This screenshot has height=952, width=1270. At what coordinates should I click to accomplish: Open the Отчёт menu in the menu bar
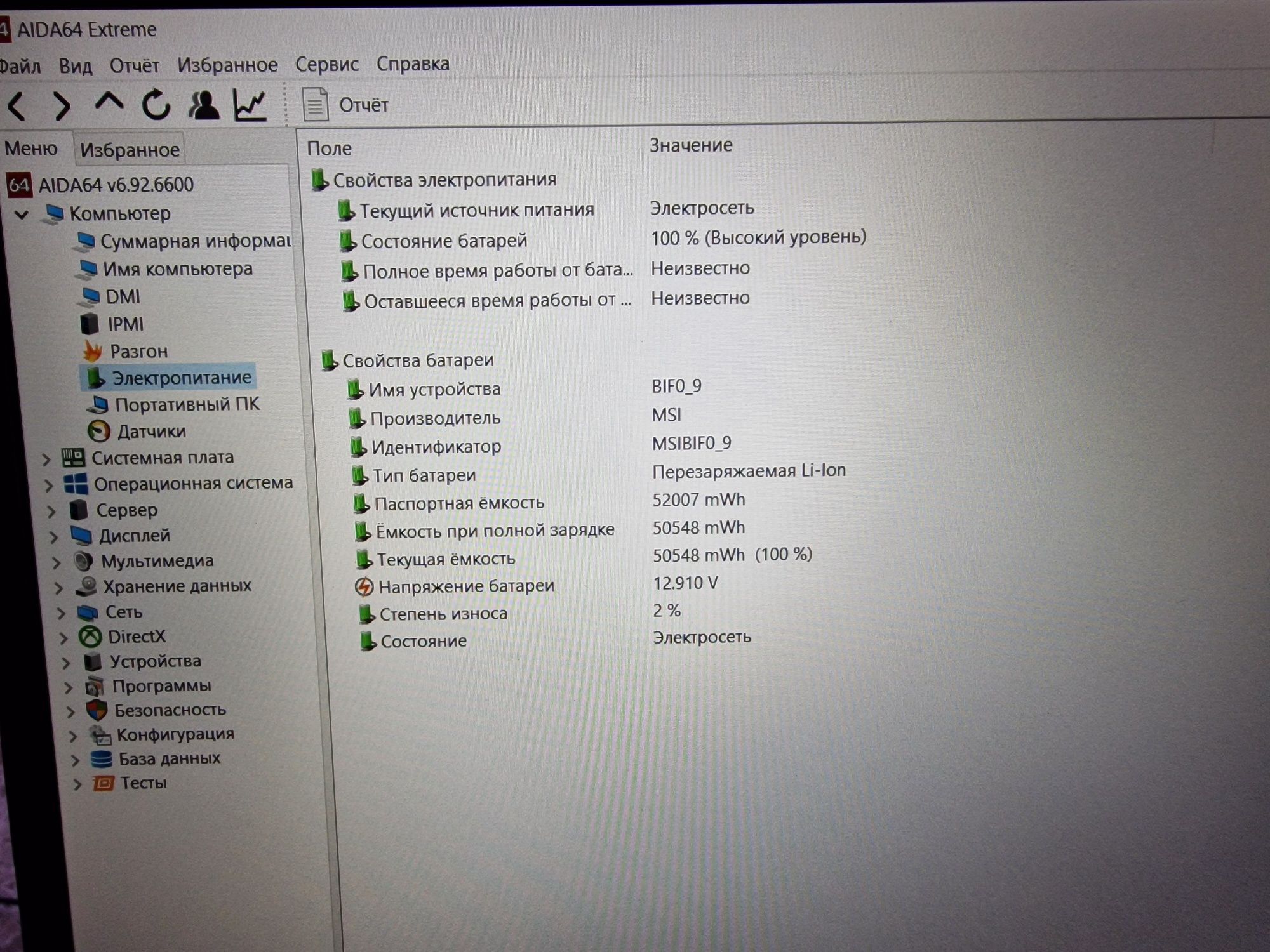pyautogui.click(x=134, y=65)
